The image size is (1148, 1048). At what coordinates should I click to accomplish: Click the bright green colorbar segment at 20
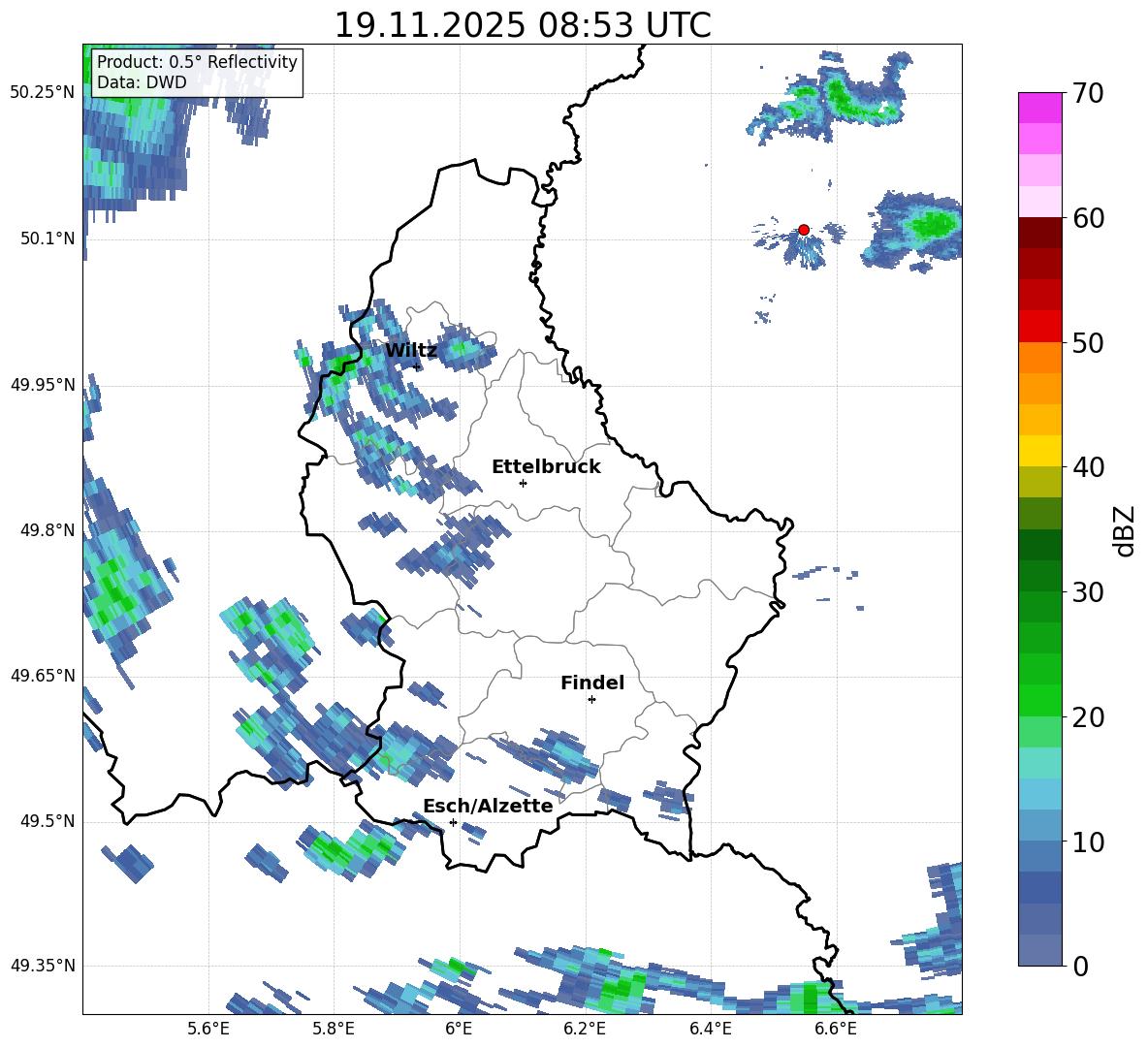pyautogui.click(x=1039, y=700)
